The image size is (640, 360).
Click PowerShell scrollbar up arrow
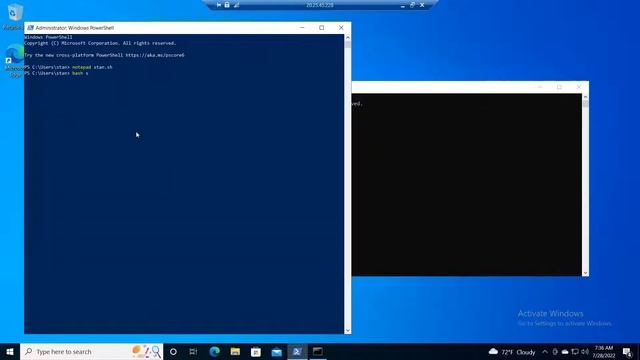coord(348,37)
